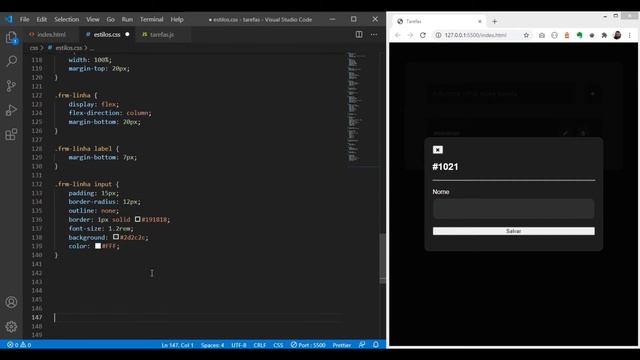This screenshot has width=640, height=360.
Task: Click the Prettier status item
Action: tap(342, 345)
